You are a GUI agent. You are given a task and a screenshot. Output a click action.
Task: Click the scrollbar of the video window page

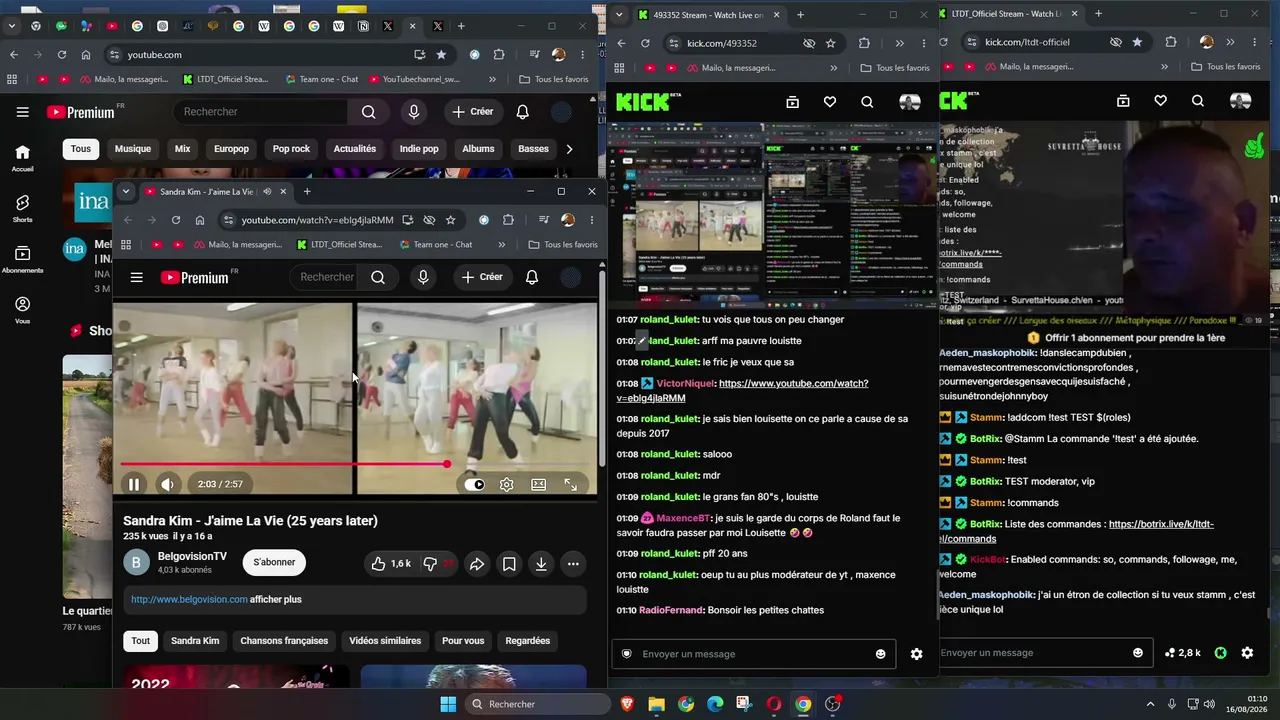coord(601,366)
